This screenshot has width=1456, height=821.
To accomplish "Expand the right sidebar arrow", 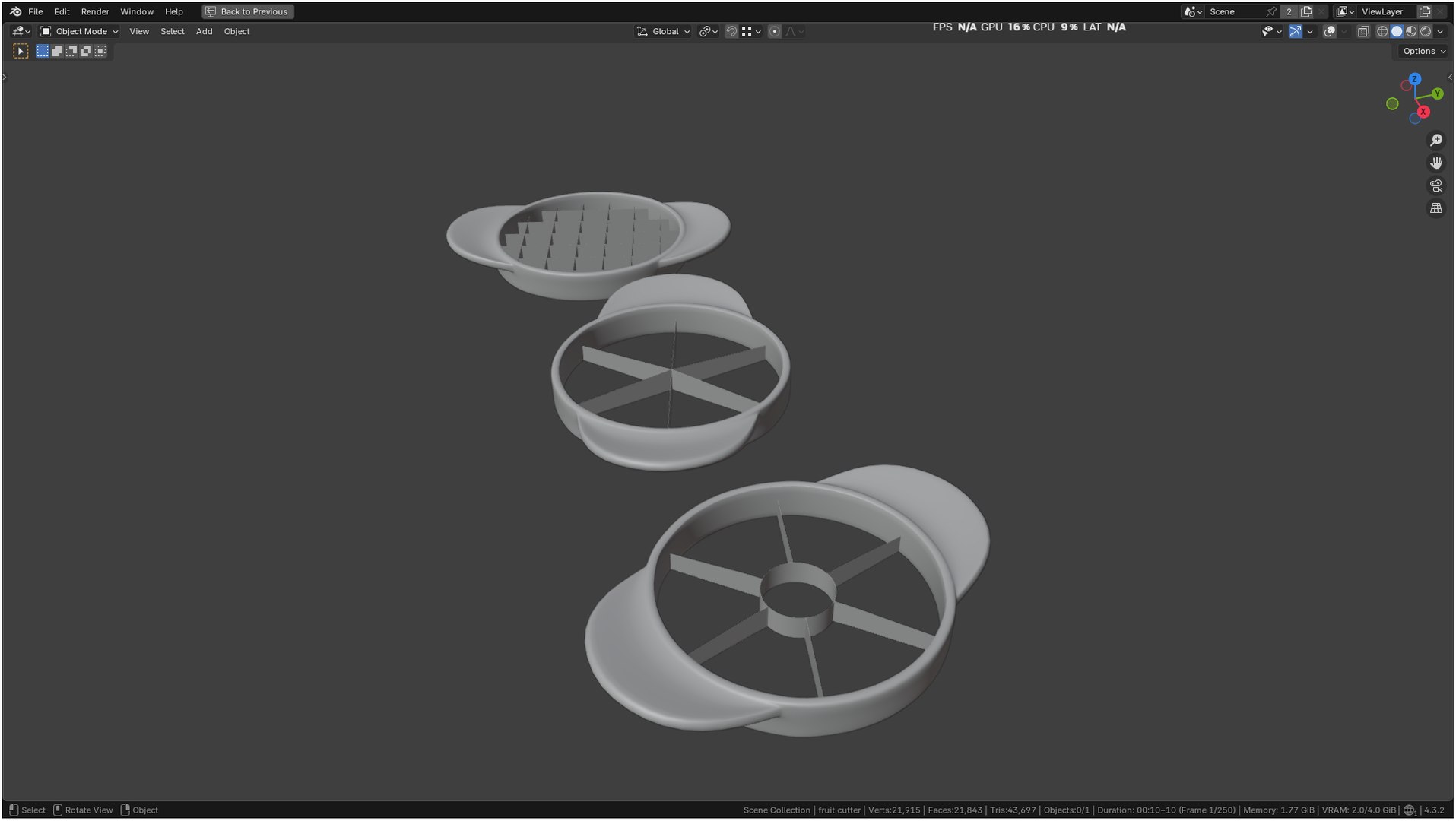I will (1450, 77).
